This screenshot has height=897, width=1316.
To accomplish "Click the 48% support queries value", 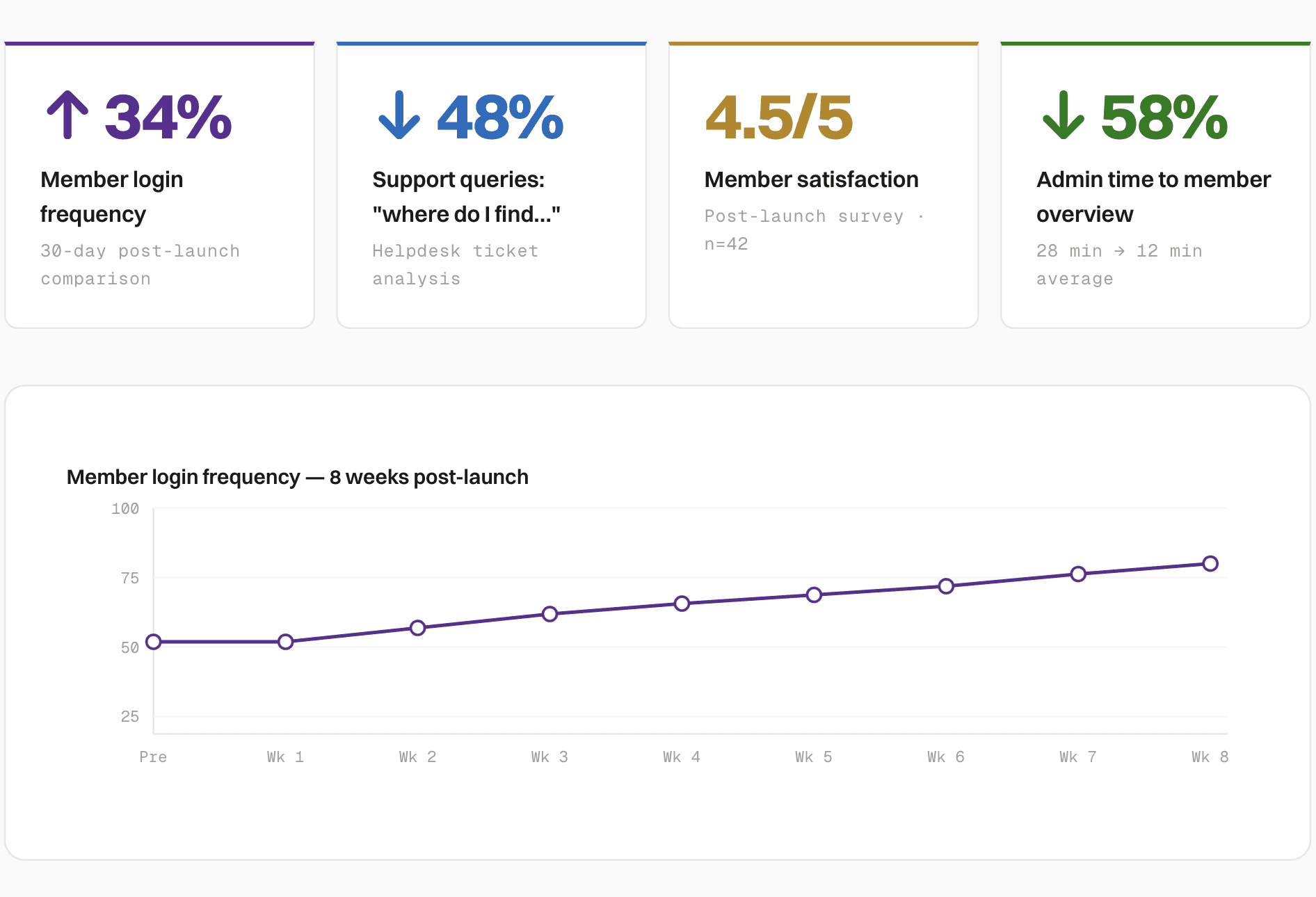I will 500,118.
